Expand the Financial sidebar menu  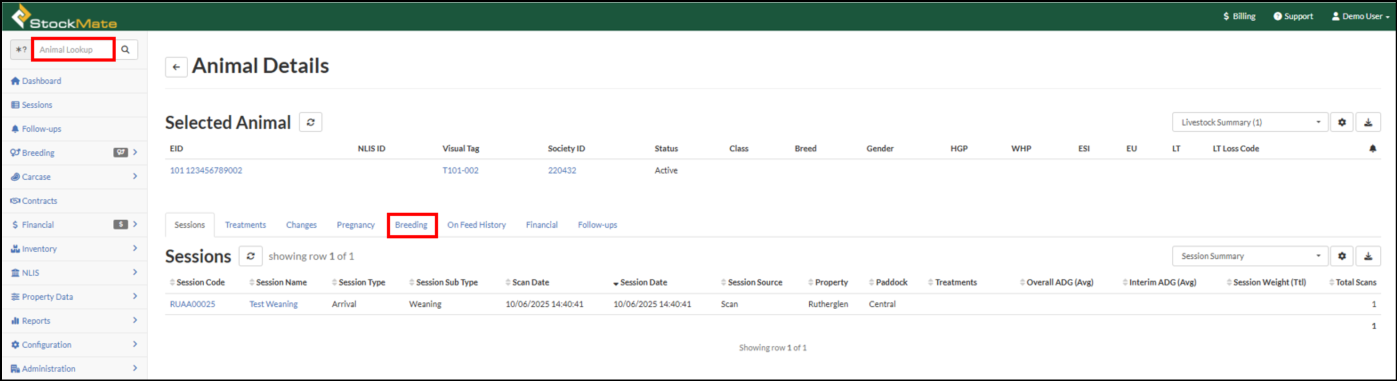pyautogui.click(x=74, y=225)
